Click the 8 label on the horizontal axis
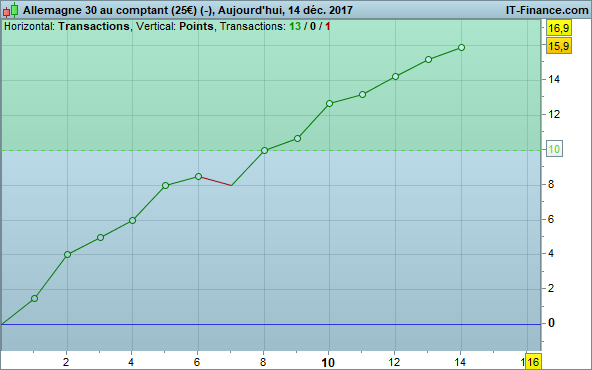The width and height of the screenshot is (592, 370). (263, 362)
